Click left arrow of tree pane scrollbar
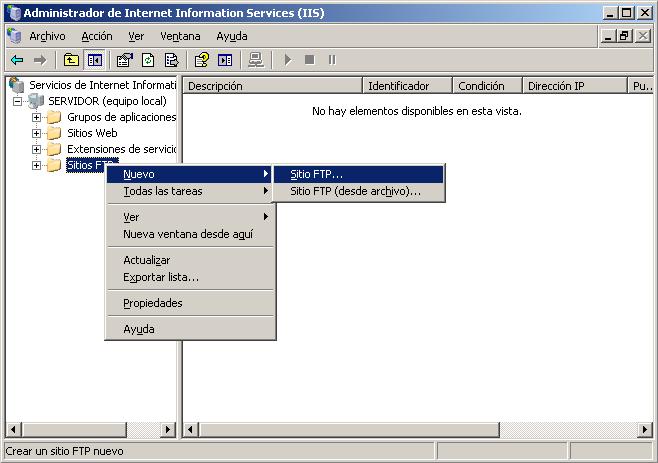Viewport: 658px width, 463px height. coord(13,429)
